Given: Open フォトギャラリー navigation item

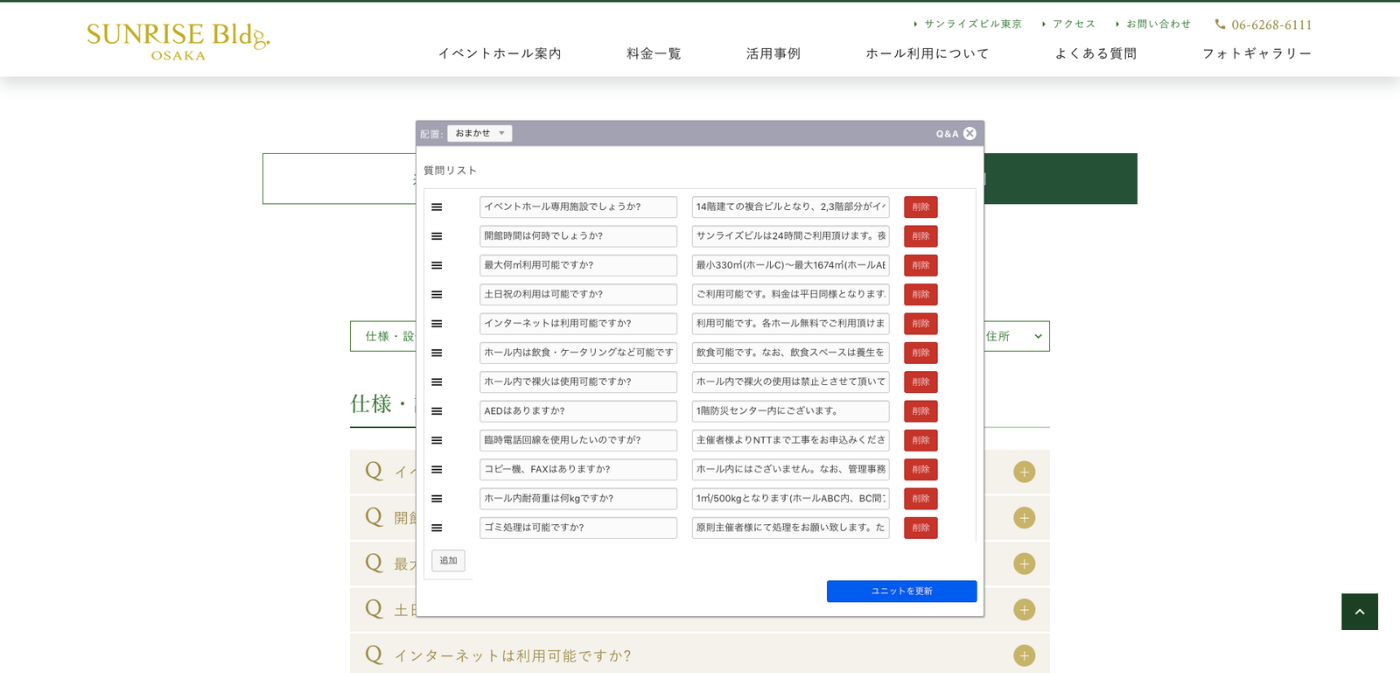Looking at the screenshot, I should coord(1256,53).
